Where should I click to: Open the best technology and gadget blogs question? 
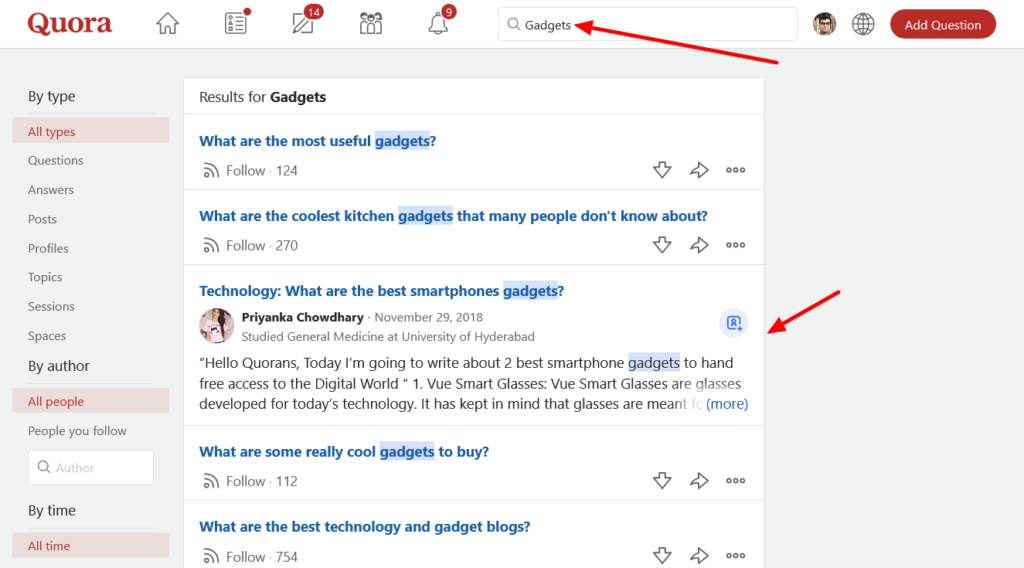pos(364,527)
